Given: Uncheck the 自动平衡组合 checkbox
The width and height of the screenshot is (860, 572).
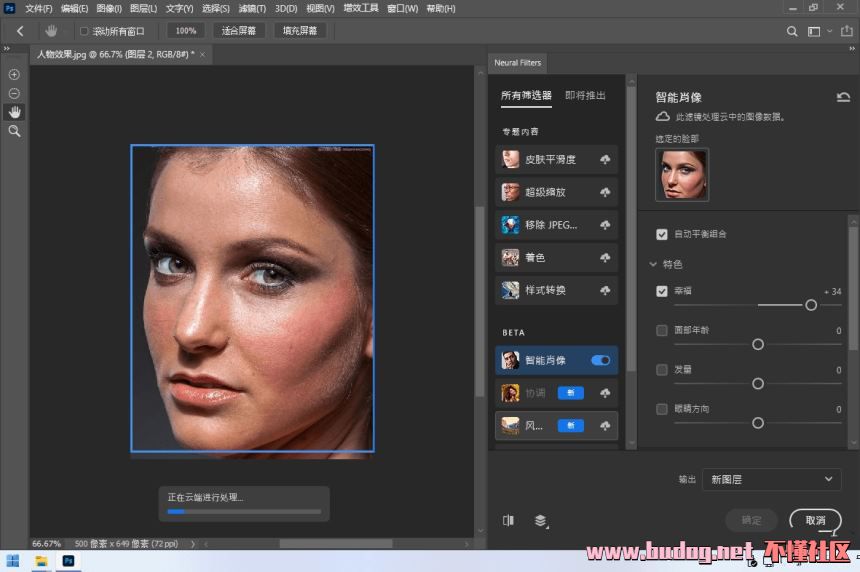Looking at the screenshot, I should tap(661, 234).
